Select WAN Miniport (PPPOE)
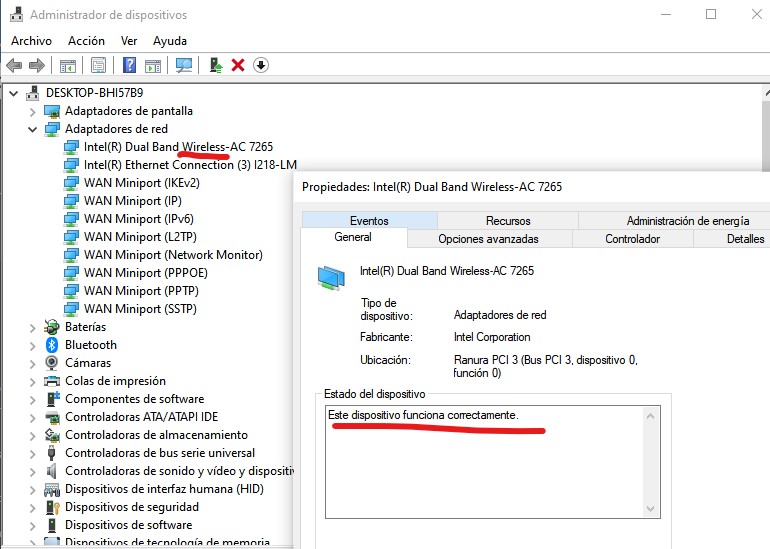 click(x=146, y=273)
